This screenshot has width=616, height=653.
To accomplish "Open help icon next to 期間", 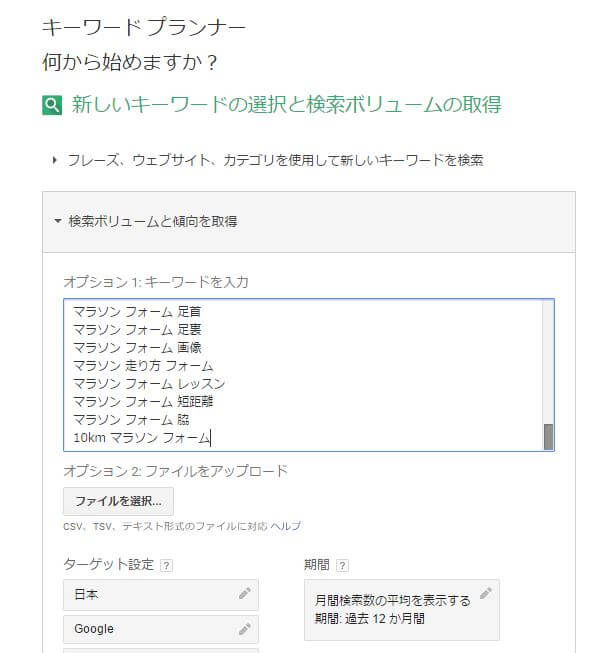I will point(342,566).
